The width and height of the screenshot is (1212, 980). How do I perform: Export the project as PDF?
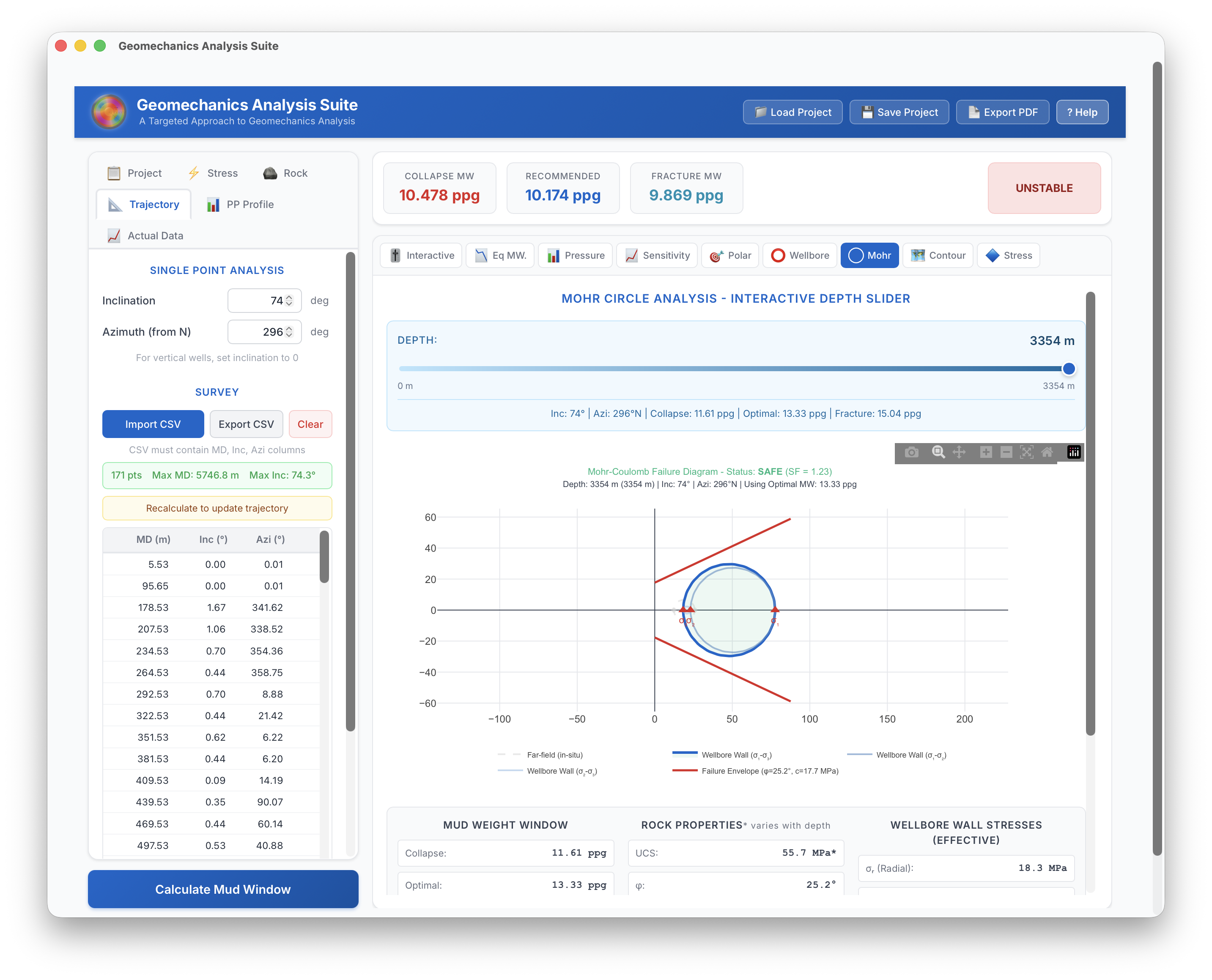tap(1003, 112)
